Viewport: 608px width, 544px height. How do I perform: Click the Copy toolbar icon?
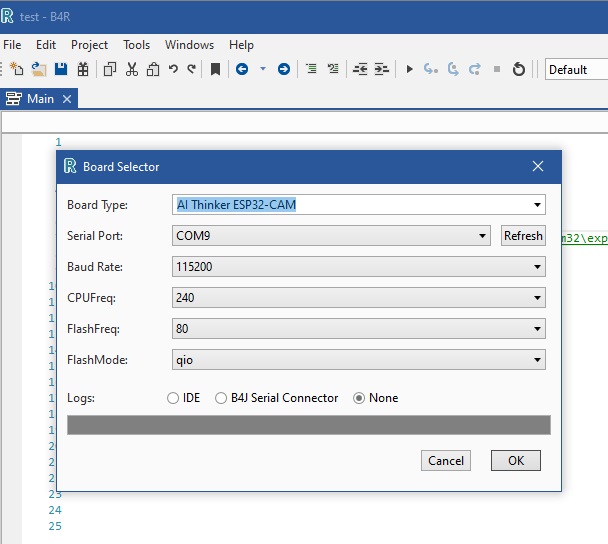pos(110,69)
